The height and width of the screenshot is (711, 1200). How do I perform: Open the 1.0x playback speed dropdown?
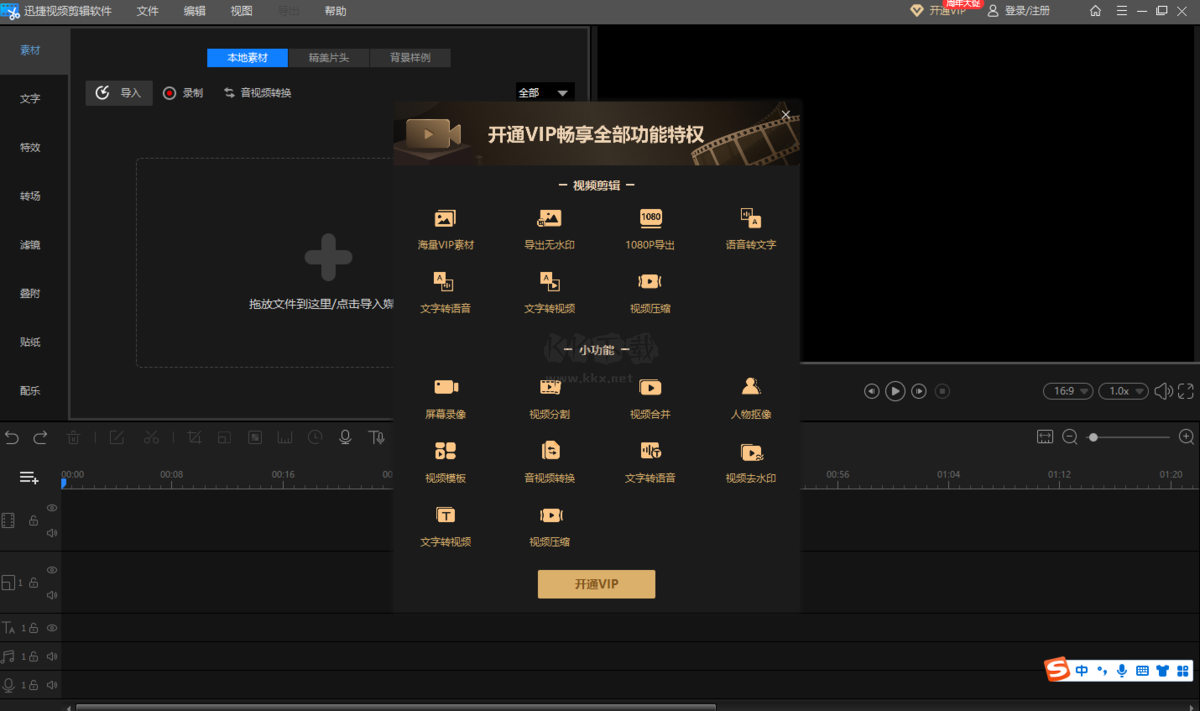tap(1123, 391)
